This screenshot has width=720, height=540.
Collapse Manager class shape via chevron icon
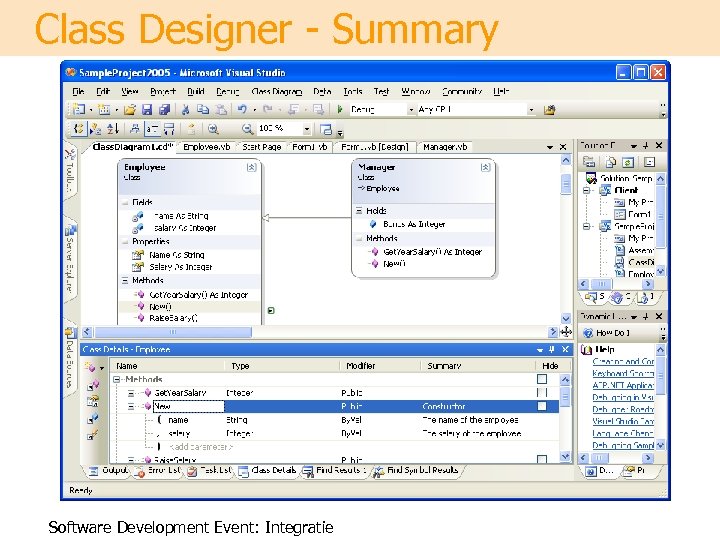(485, 168)
